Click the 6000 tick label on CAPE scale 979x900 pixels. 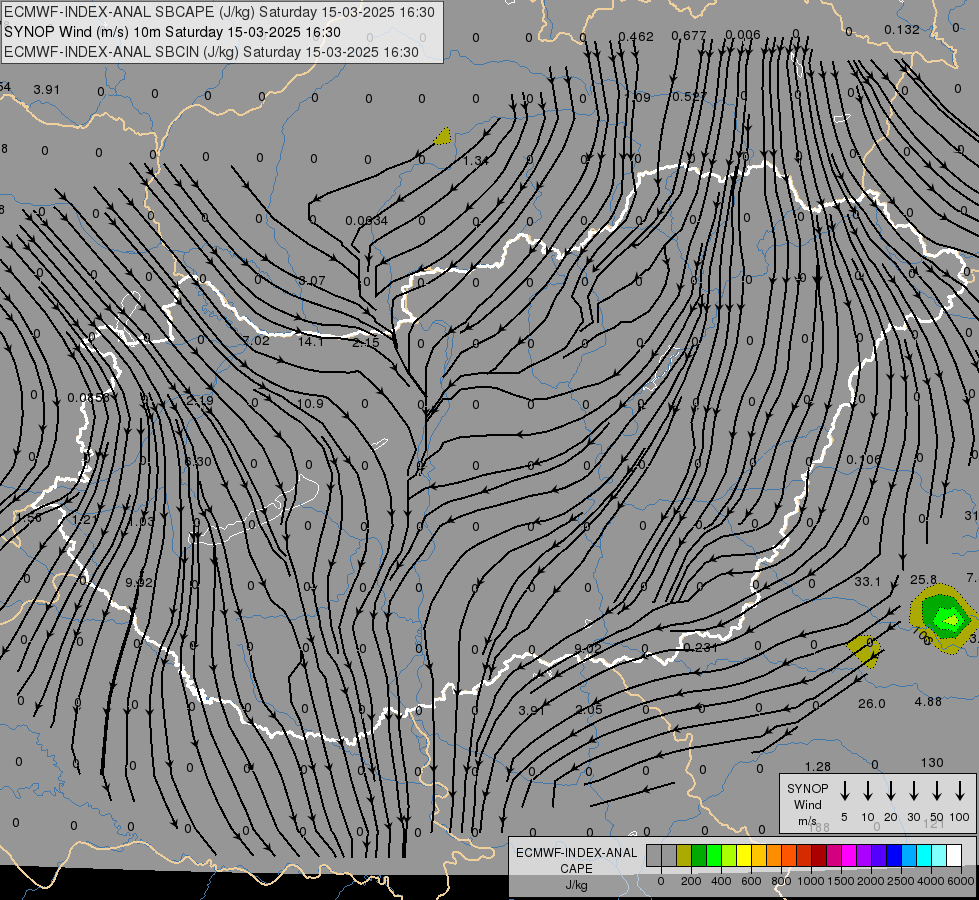point(961,881)
